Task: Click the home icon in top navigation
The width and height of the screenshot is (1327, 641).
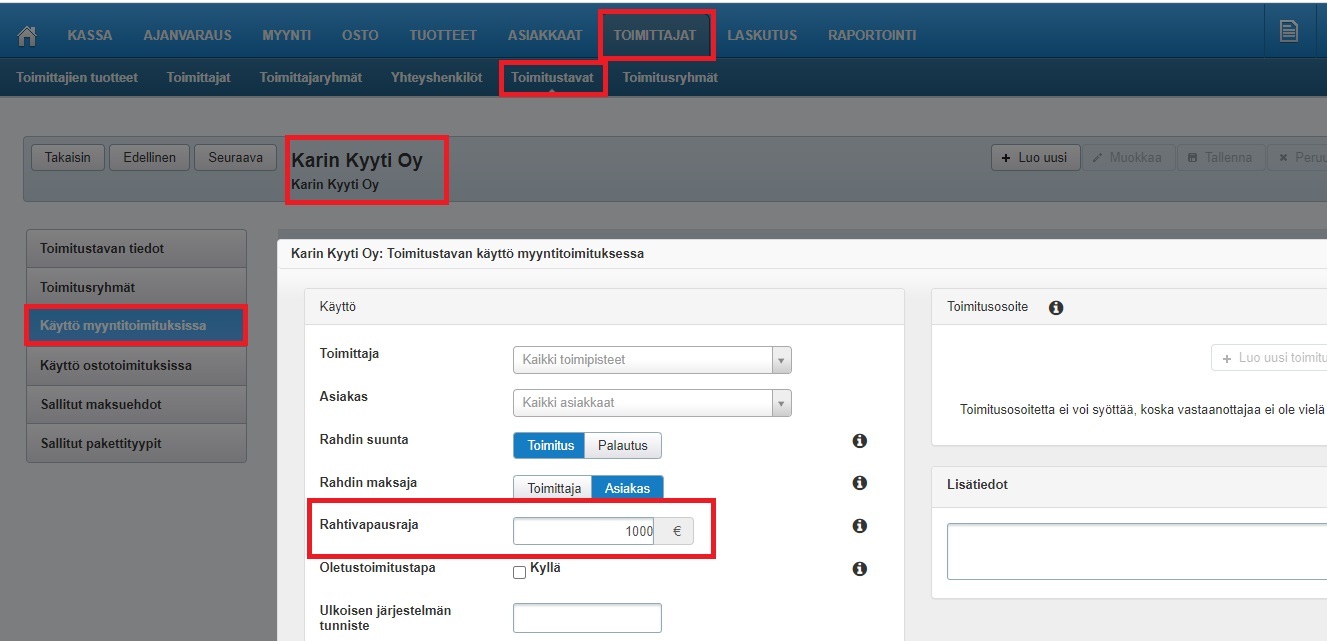Action: (28, 35)
